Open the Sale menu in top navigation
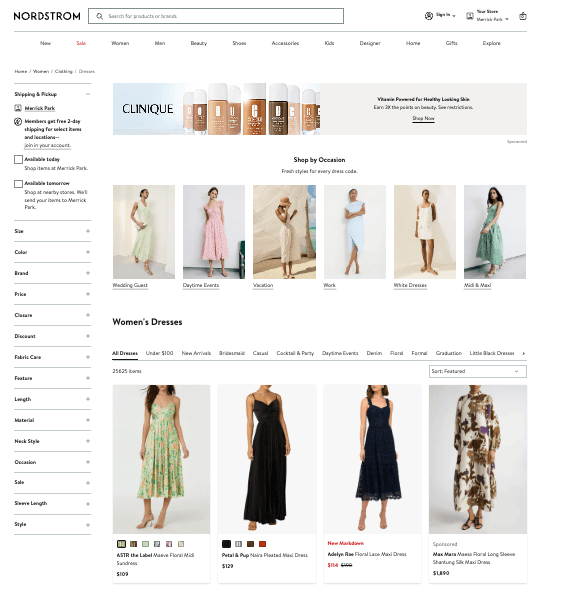This screenshot has height=589, width=567. 81,43
